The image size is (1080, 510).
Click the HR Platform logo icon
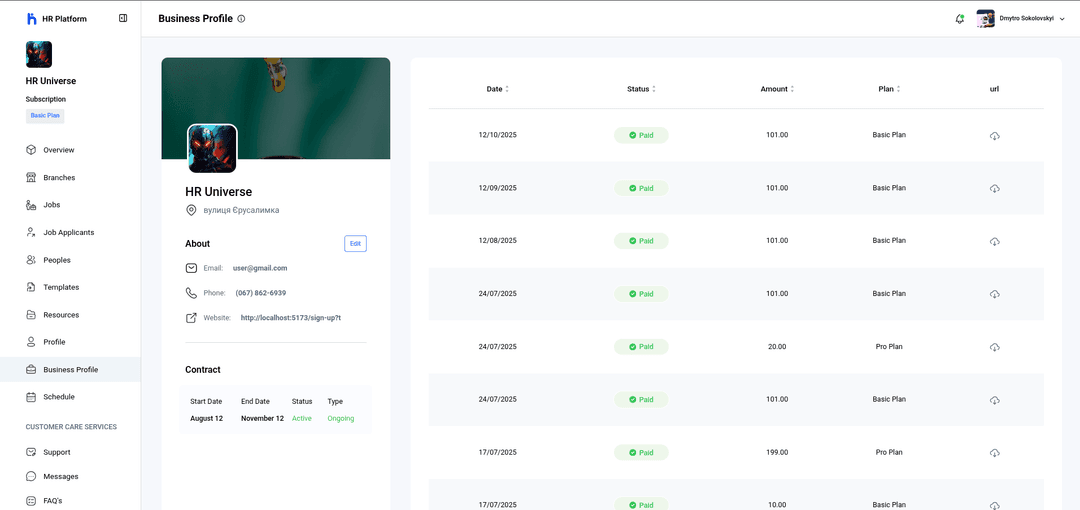click(32, 18)
